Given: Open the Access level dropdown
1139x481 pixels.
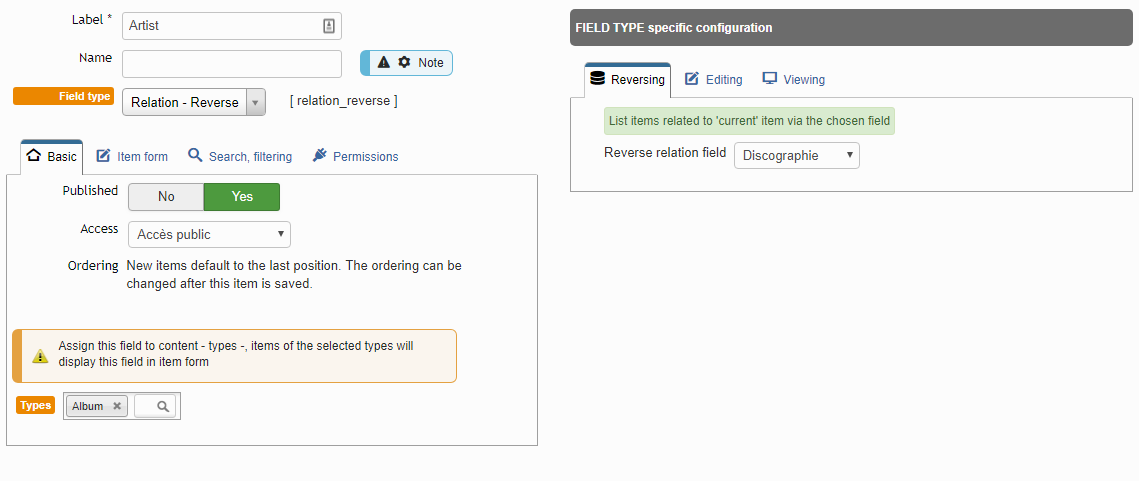Looking at the screenshot, I should [x=209, y=235].
